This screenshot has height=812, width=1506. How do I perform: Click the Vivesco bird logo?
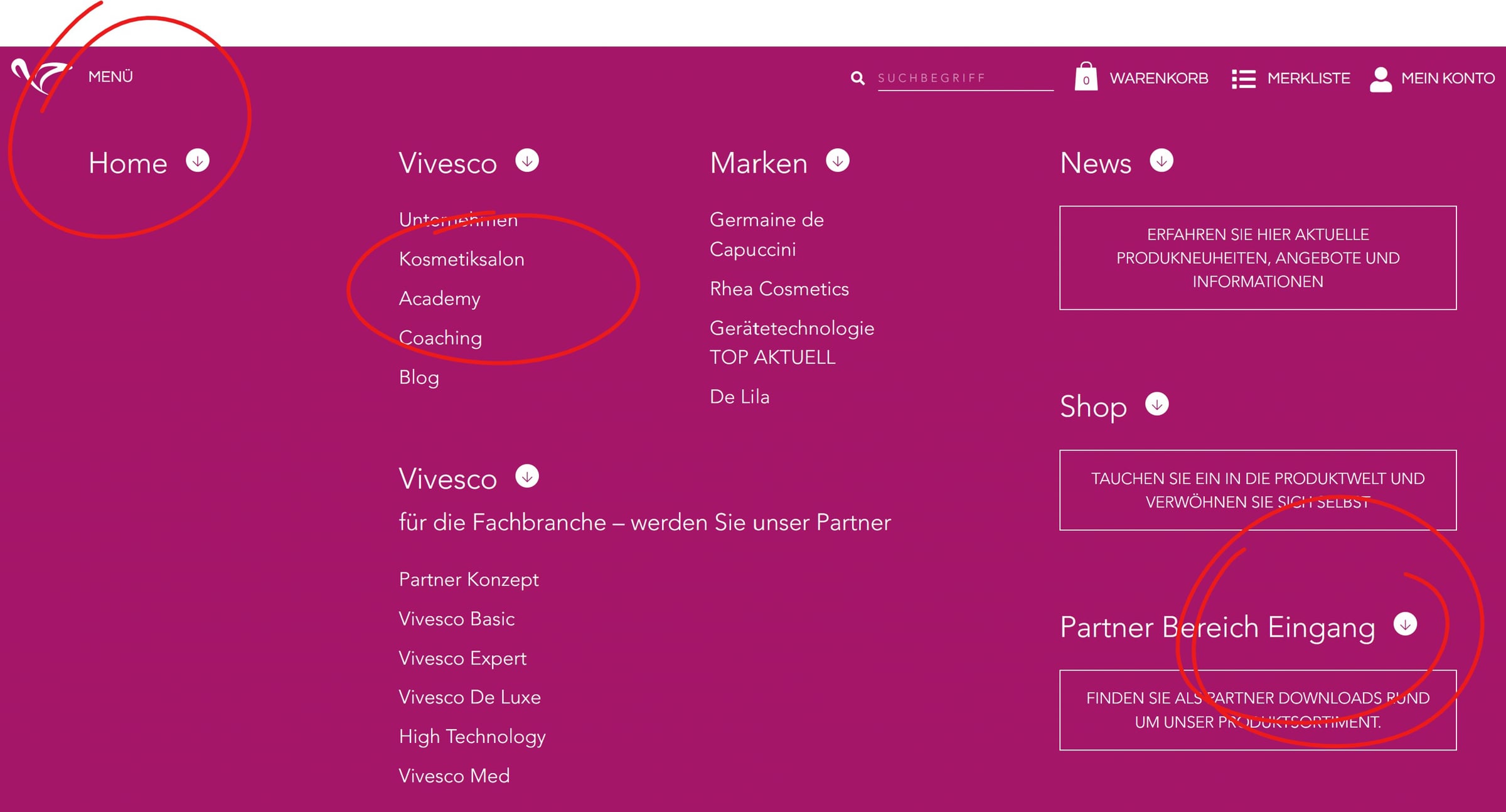(x=41, y=76)
